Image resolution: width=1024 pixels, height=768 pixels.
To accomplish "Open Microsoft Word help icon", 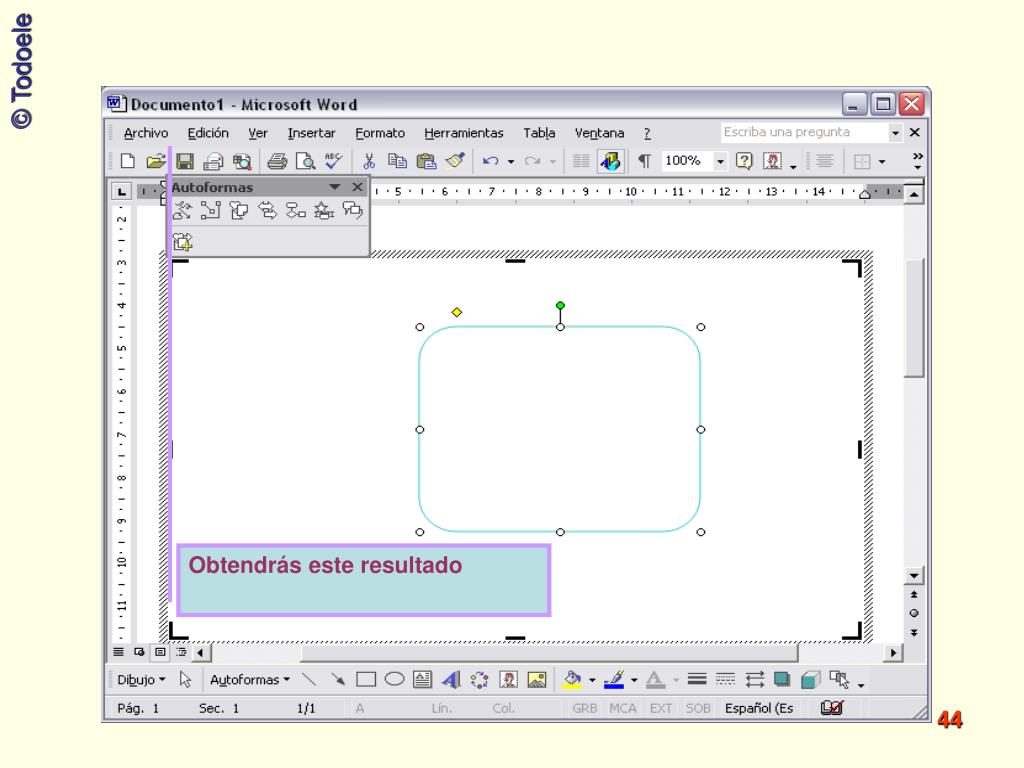I will 744,161.
